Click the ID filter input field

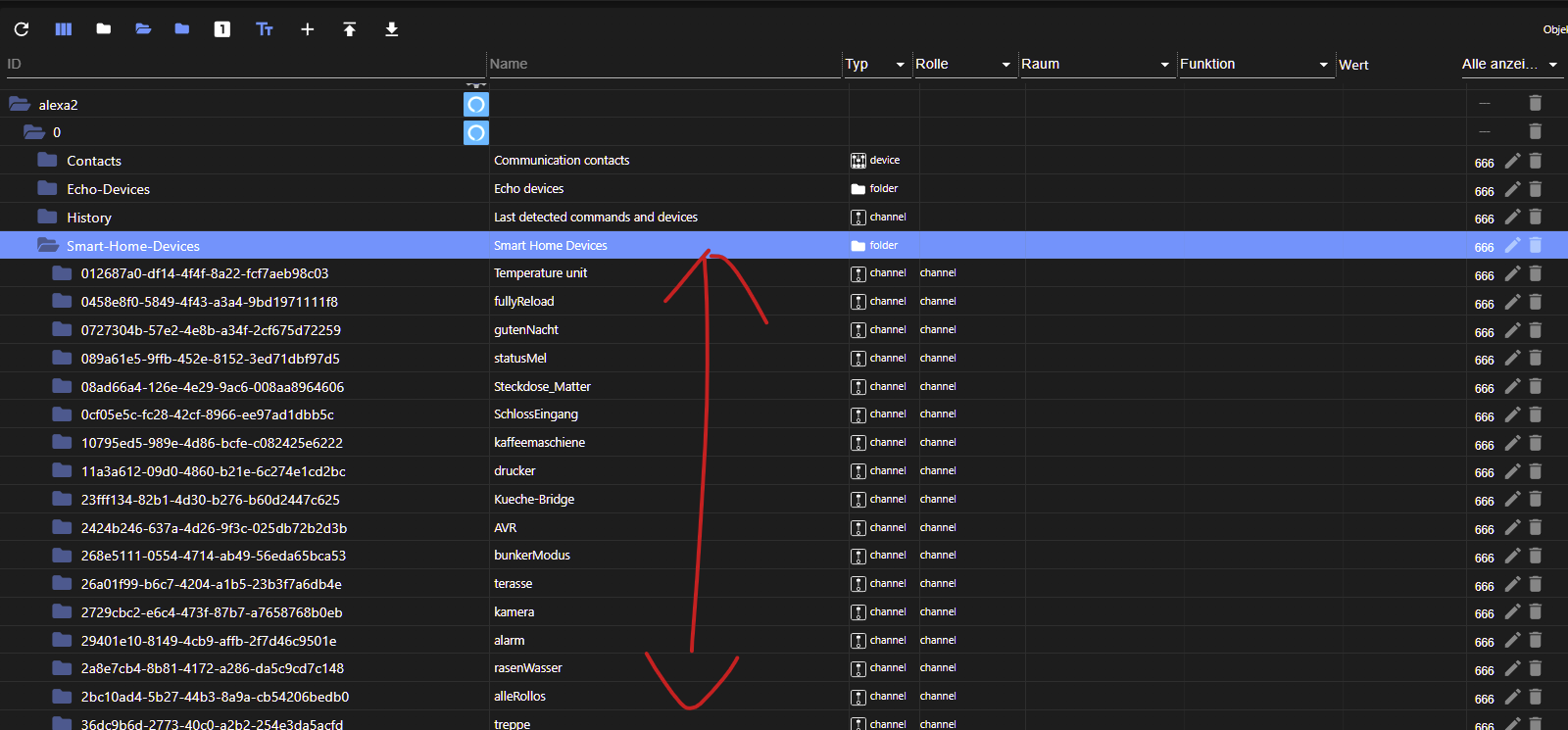245,64
